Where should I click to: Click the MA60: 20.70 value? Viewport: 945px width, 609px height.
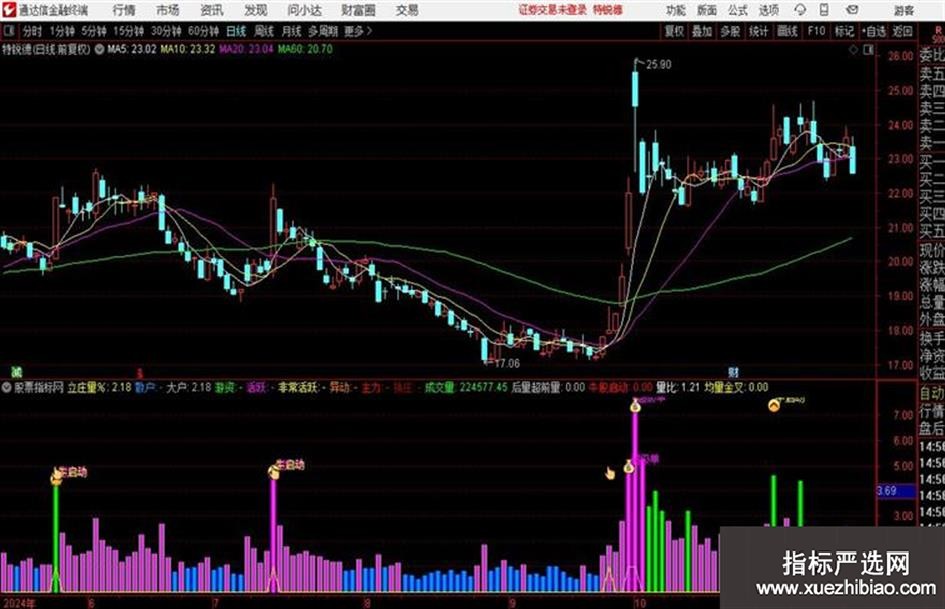305,49
